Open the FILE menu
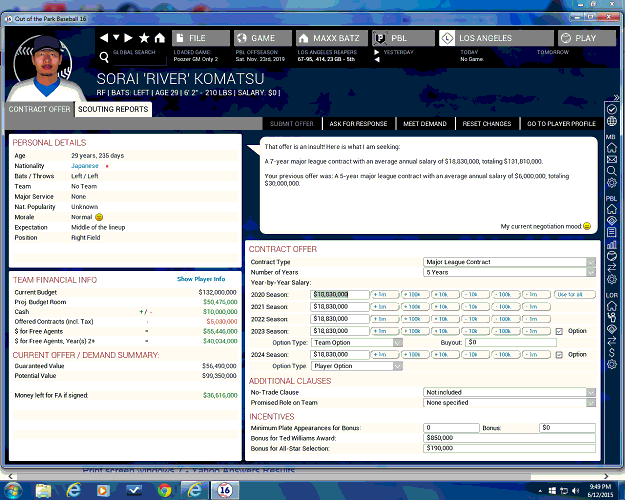Viewport: 625px width, 500px height. [201, 38]
